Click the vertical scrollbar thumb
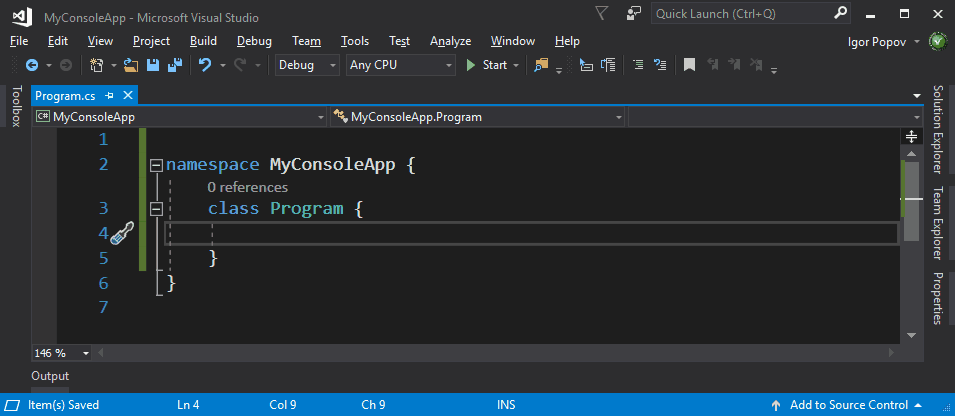955x416 pixels. click(911, 201)
